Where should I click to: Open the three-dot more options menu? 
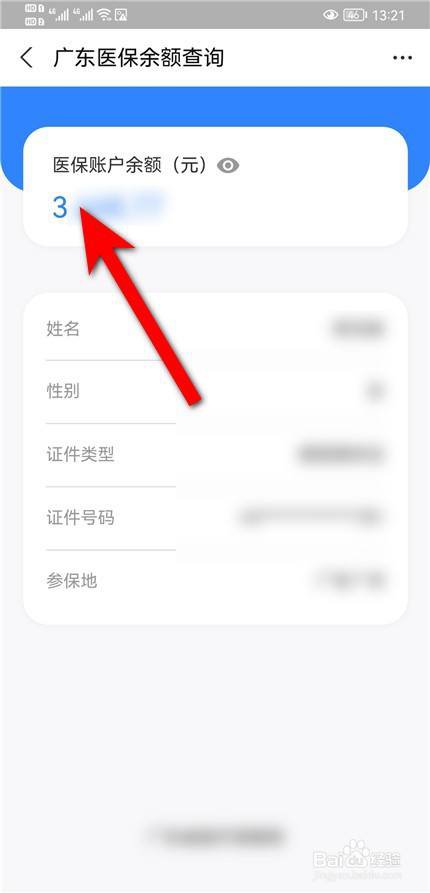click(402, 58)
